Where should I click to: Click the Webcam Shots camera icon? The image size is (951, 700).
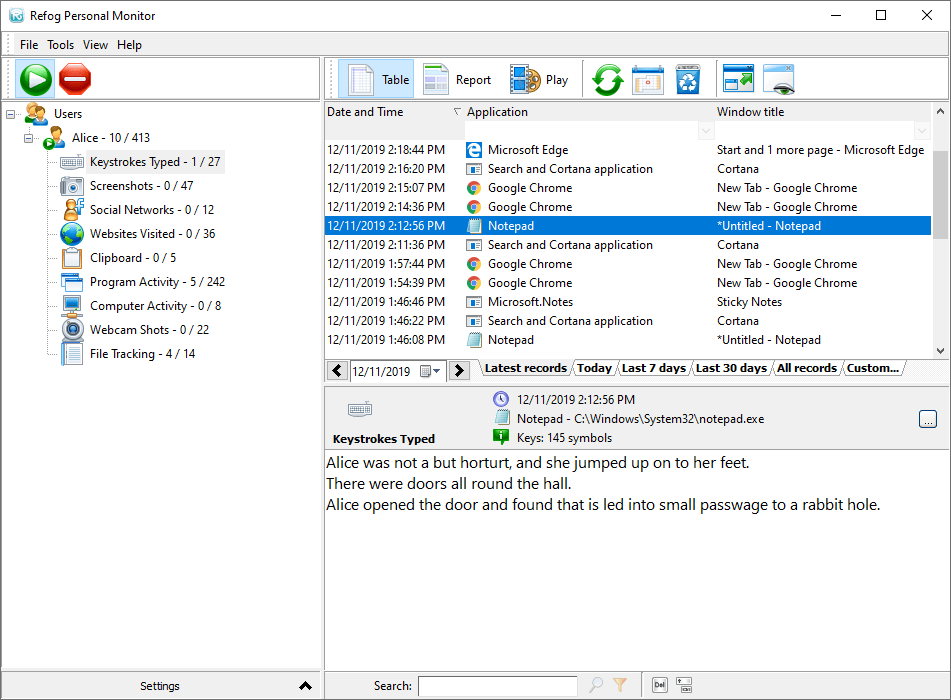coord(72,330)
